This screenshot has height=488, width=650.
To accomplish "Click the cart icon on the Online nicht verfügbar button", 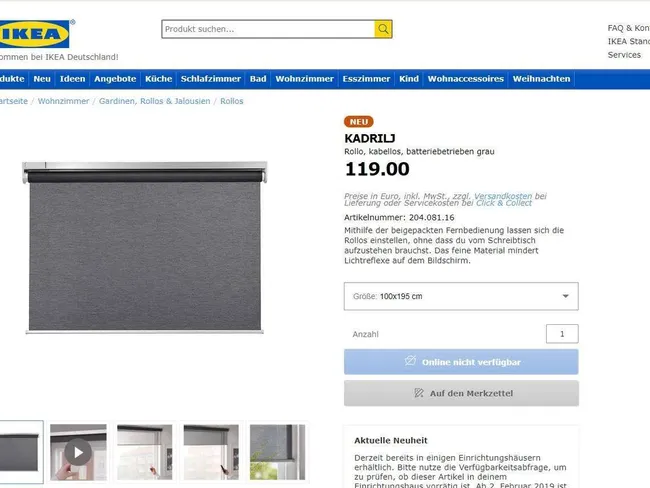I will click(x=410, y=361).
